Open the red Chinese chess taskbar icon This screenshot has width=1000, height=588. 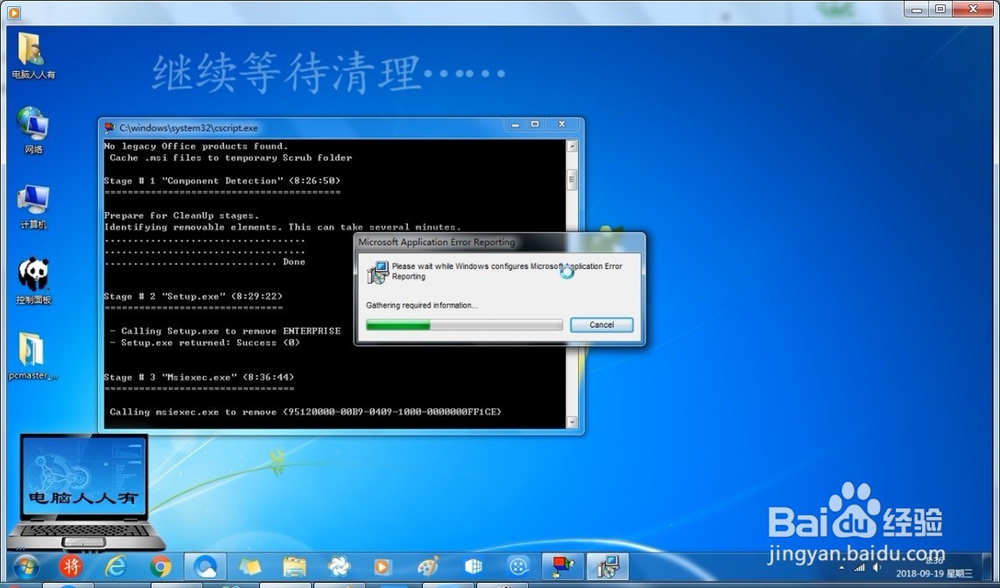pyautogui.click(x=70, y=566)
